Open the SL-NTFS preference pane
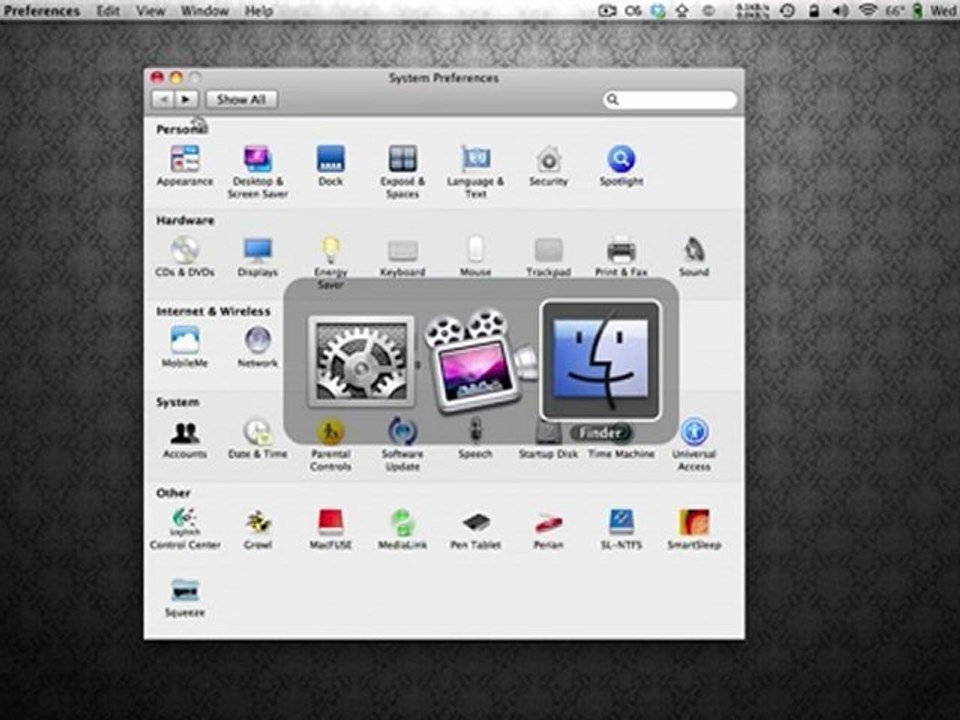The height and width of the screenshot is (720, 960). [621, 529]
